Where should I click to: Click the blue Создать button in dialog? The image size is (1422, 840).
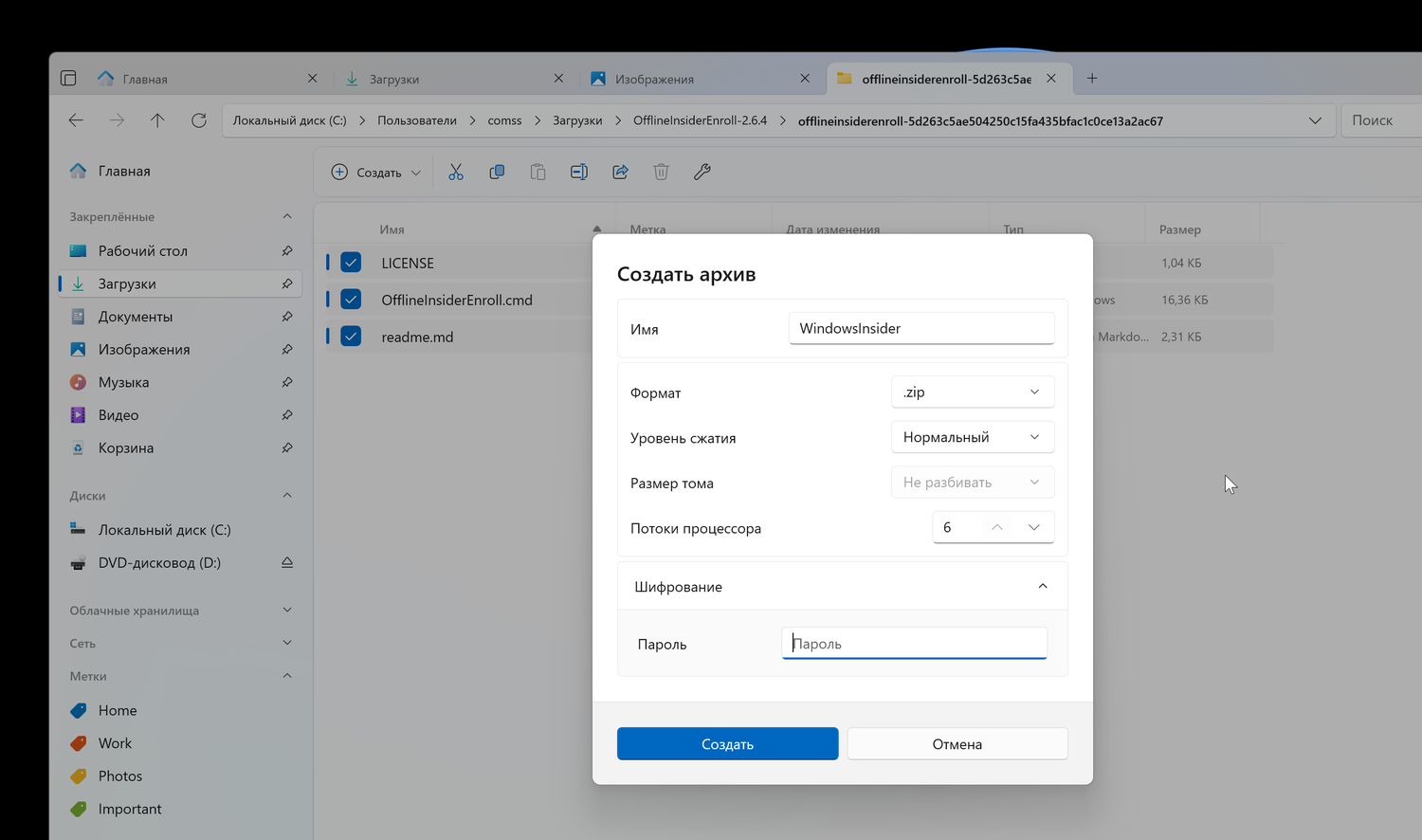[727, 744]
